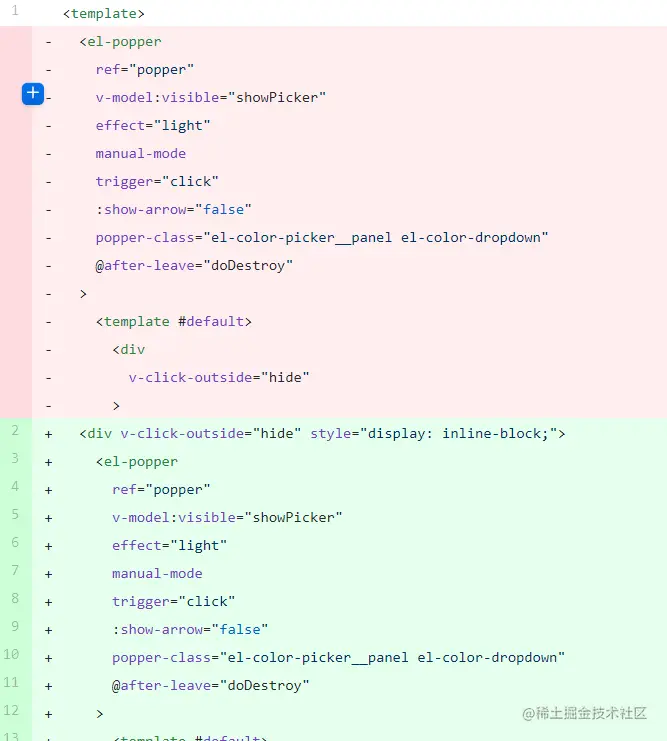The image size is (667, 741).
Task: Click added @after-leave="doDestroy" on line 11
Action: click(x=210, y=686)
